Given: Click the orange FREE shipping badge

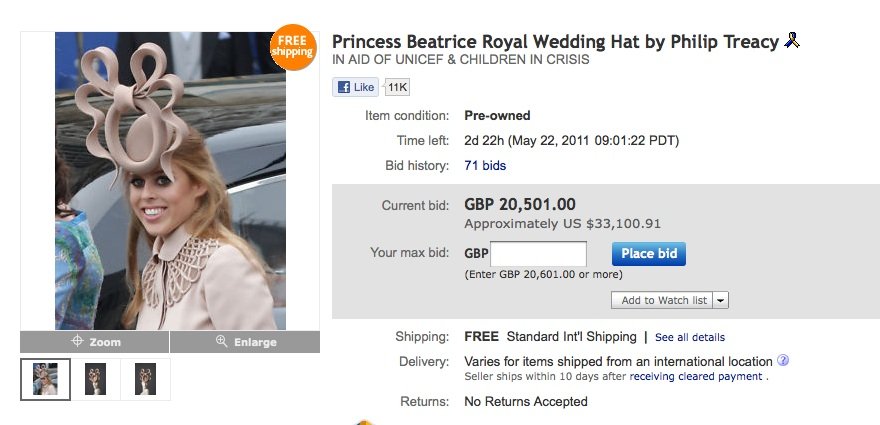Looking at the screenshot, I should pos(292,47).
